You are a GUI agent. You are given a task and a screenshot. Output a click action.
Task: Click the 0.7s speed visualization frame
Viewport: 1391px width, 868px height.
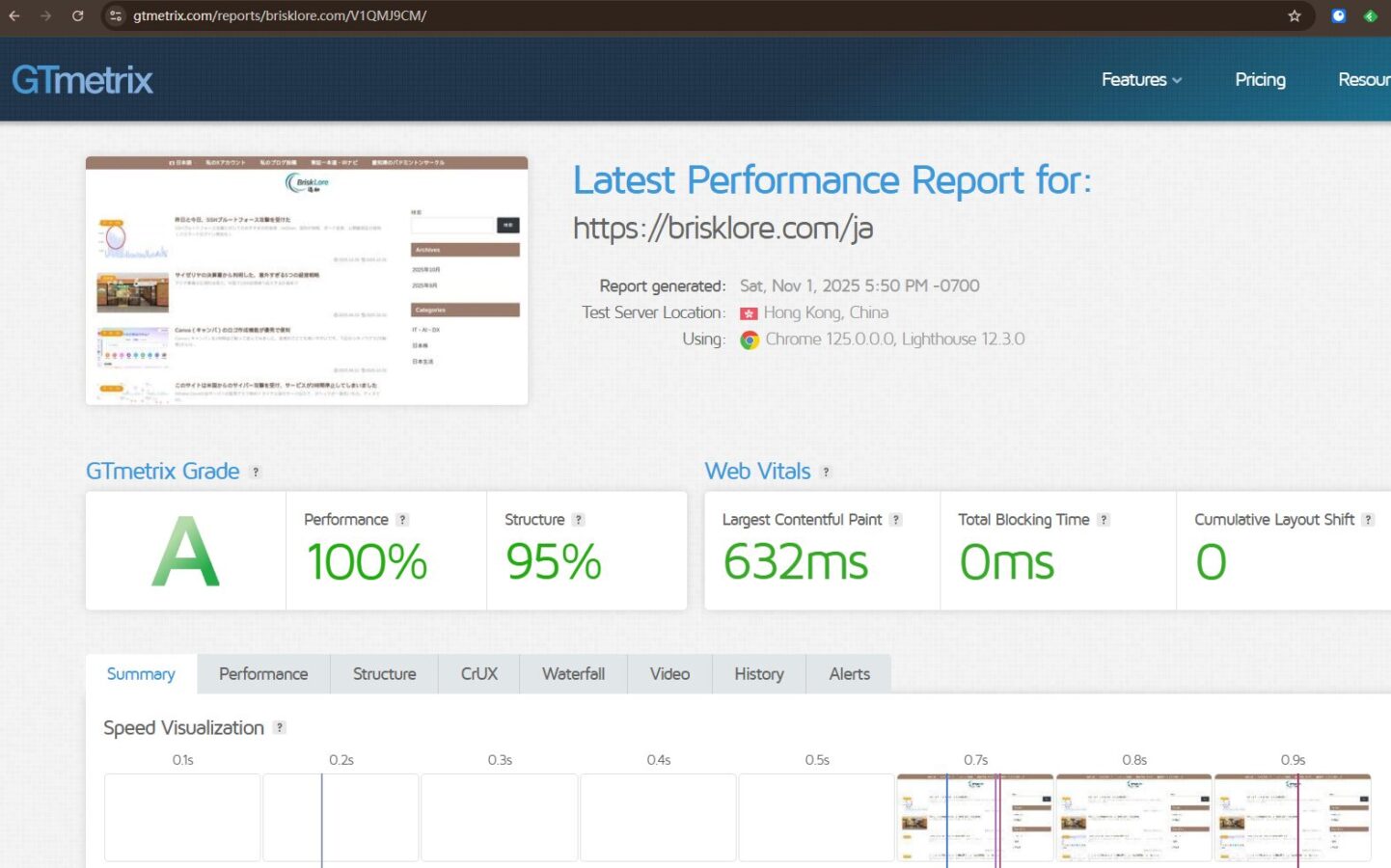click(975, 817)
